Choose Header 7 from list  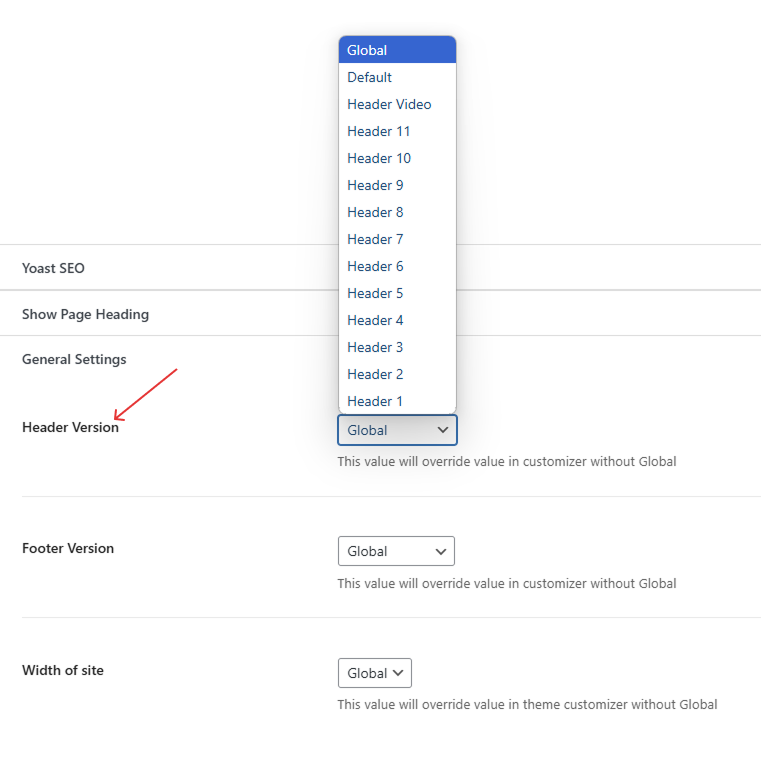[x=396, y=239]
